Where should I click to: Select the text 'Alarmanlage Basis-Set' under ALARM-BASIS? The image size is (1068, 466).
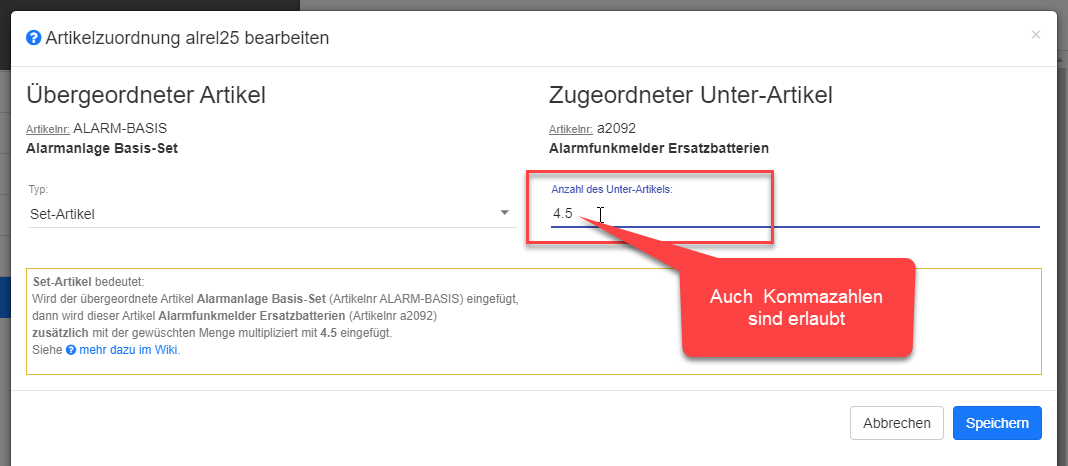pyautogui.click(x=101, y=148)
